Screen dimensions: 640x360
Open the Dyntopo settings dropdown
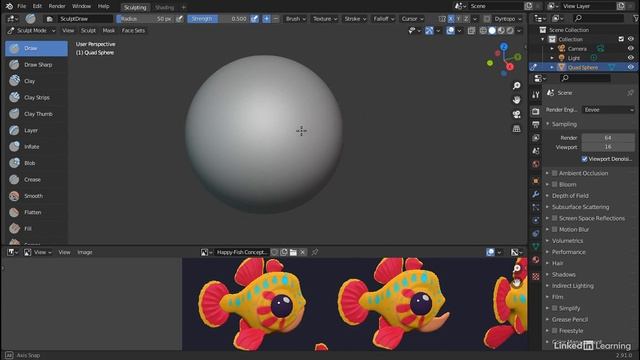[508, 19]
